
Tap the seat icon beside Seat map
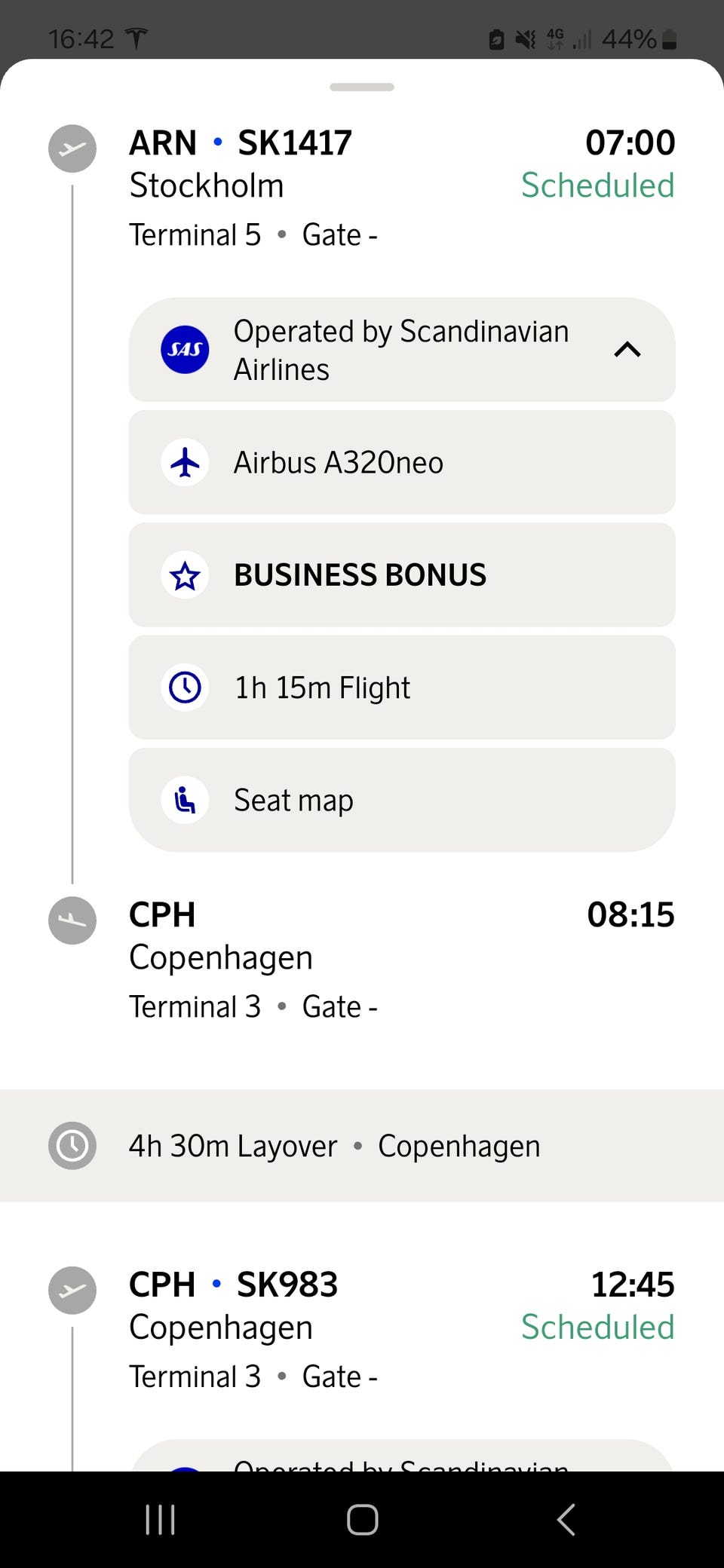[185, 800]
